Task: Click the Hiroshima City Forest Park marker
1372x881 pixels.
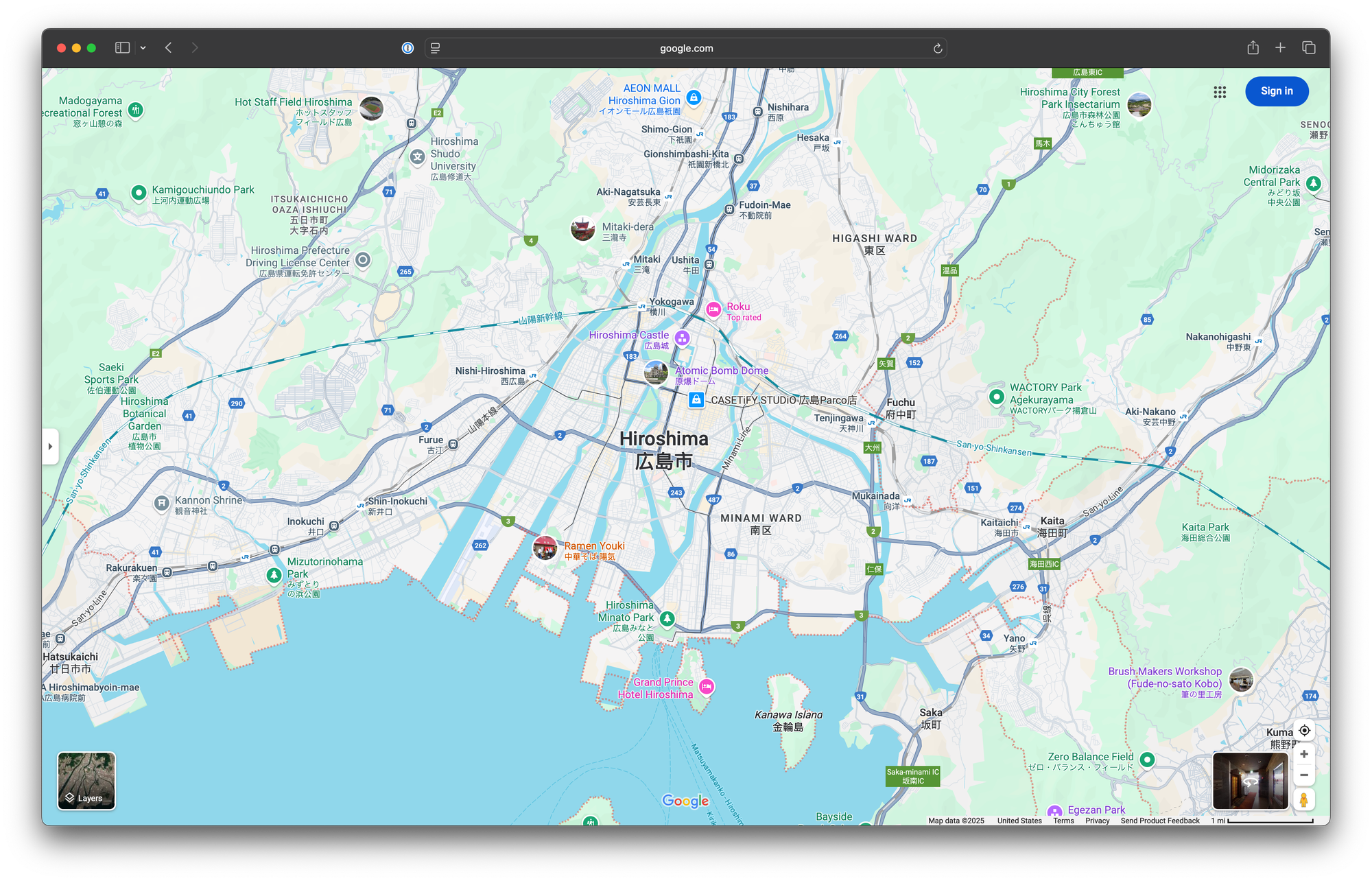Action: click(1139, 105)
